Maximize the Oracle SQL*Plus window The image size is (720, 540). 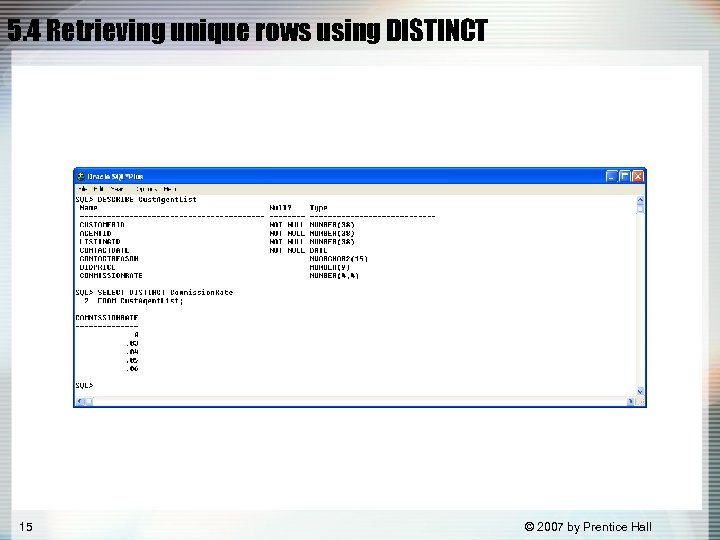coord(625,176)
